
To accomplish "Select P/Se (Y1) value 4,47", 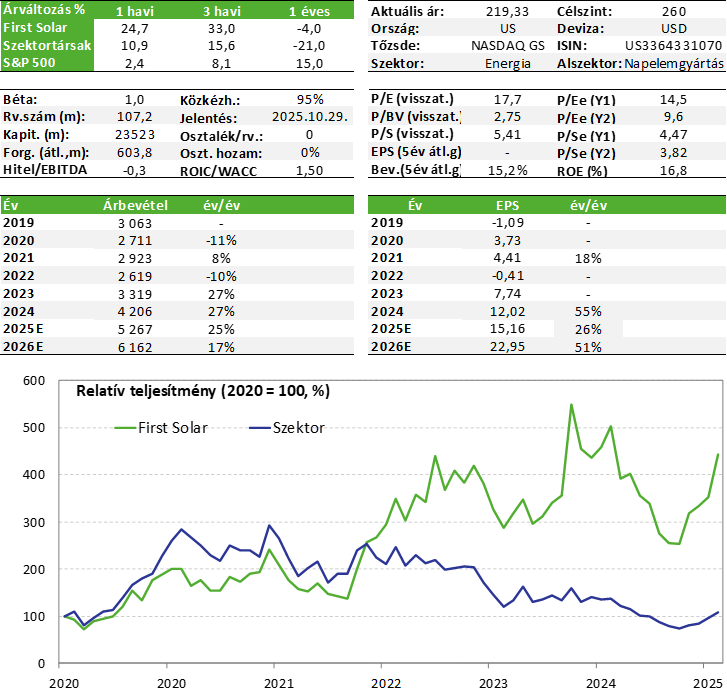I will coord(673,134).
